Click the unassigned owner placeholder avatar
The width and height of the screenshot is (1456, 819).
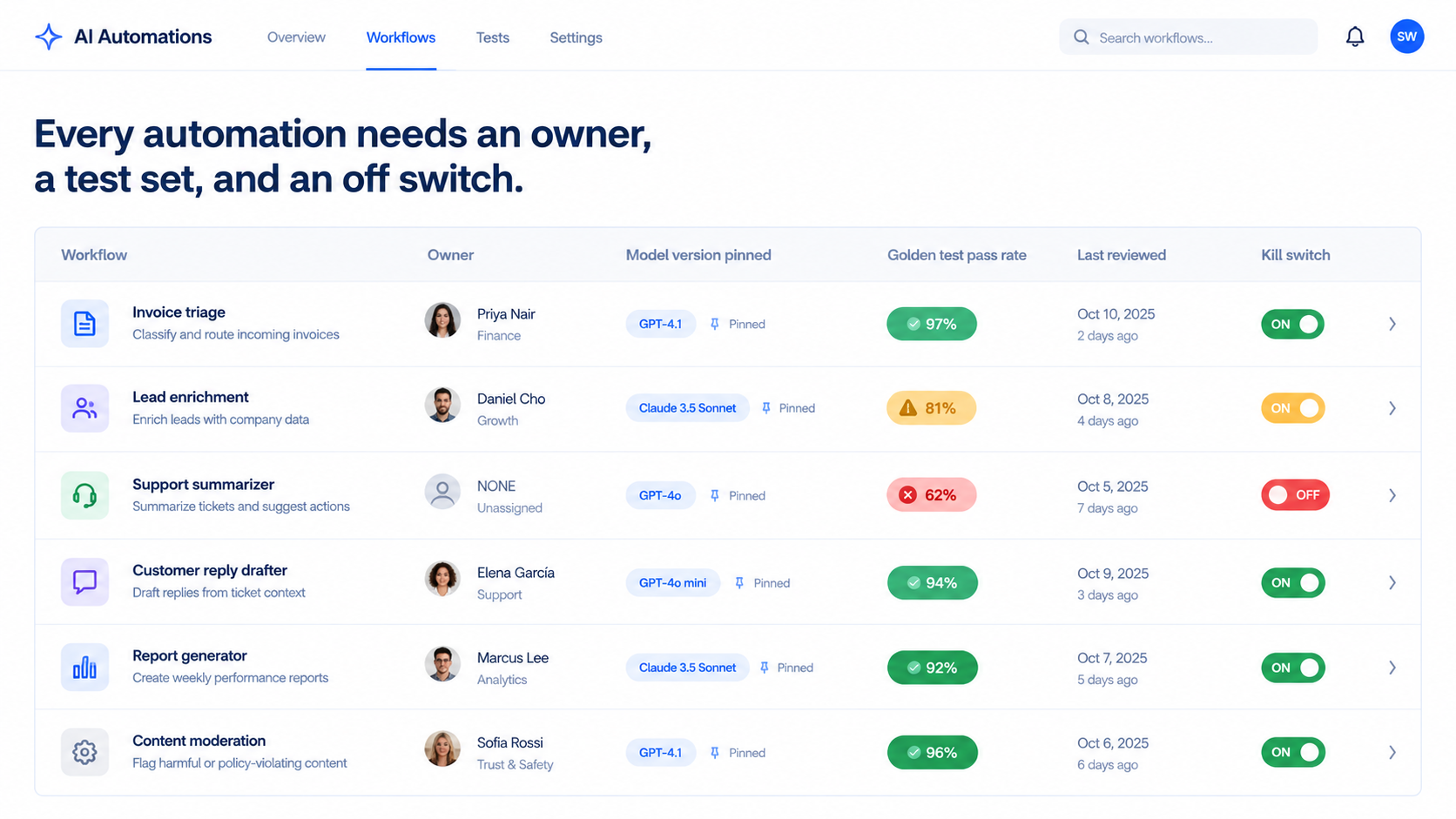point(442,492)
